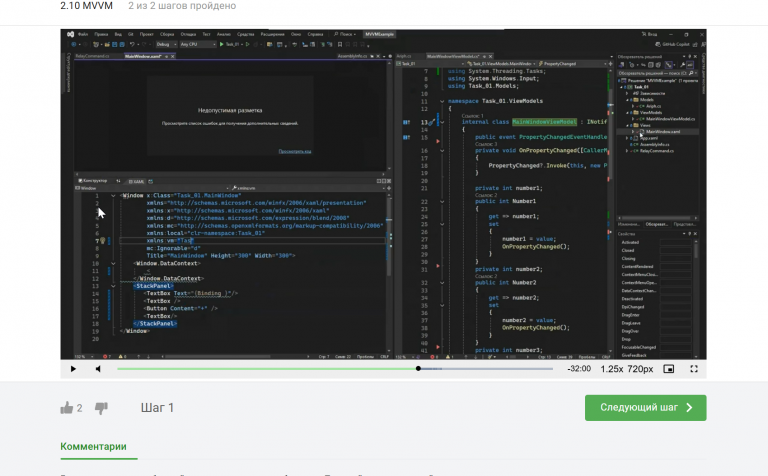Image resolution: width=768 pixels, height=476 pixels.
Task: Click the Просмотреть код link
Action: [x=295, y=151]
